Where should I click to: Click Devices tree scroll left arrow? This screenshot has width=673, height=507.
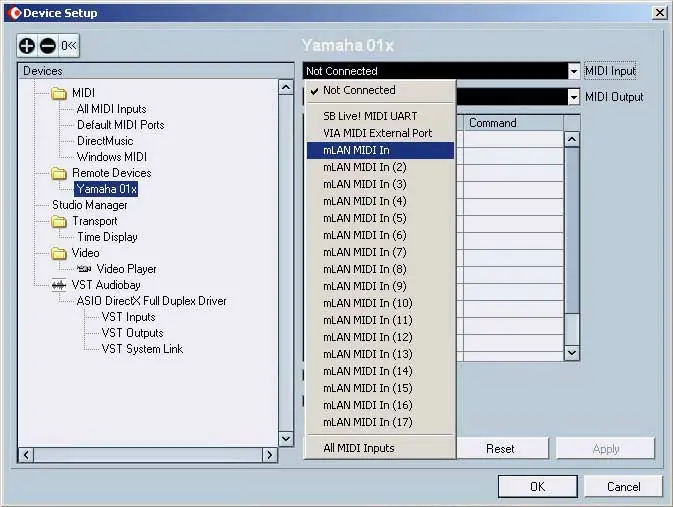26,455
